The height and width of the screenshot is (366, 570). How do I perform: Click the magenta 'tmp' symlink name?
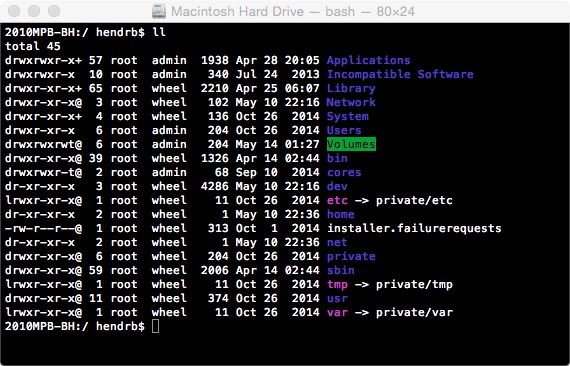point(337,284)
